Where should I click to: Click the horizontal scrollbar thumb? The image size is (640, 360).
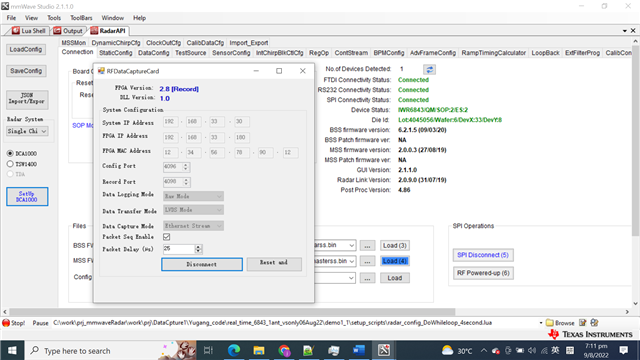(x=232, y=312)
